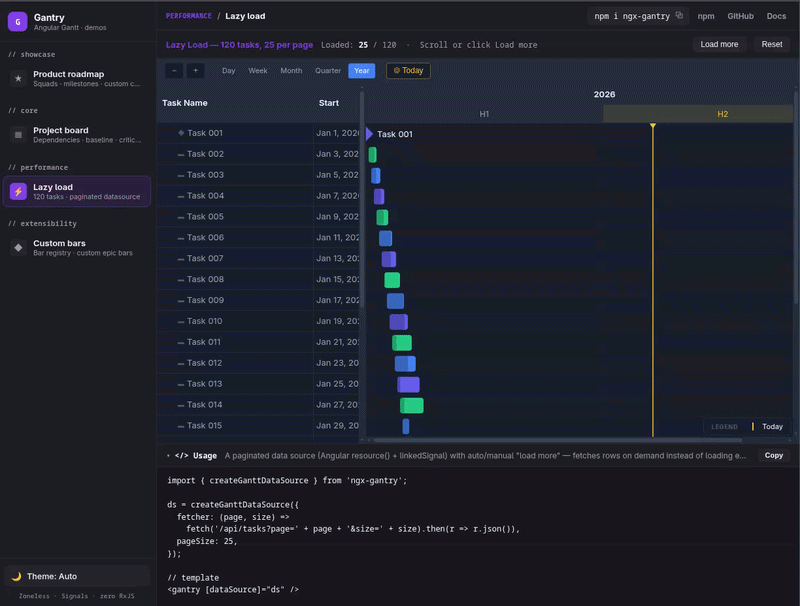Screen dimensions: 800x606
Task: Open the Lazy load demo
Action: click(77, 191)
